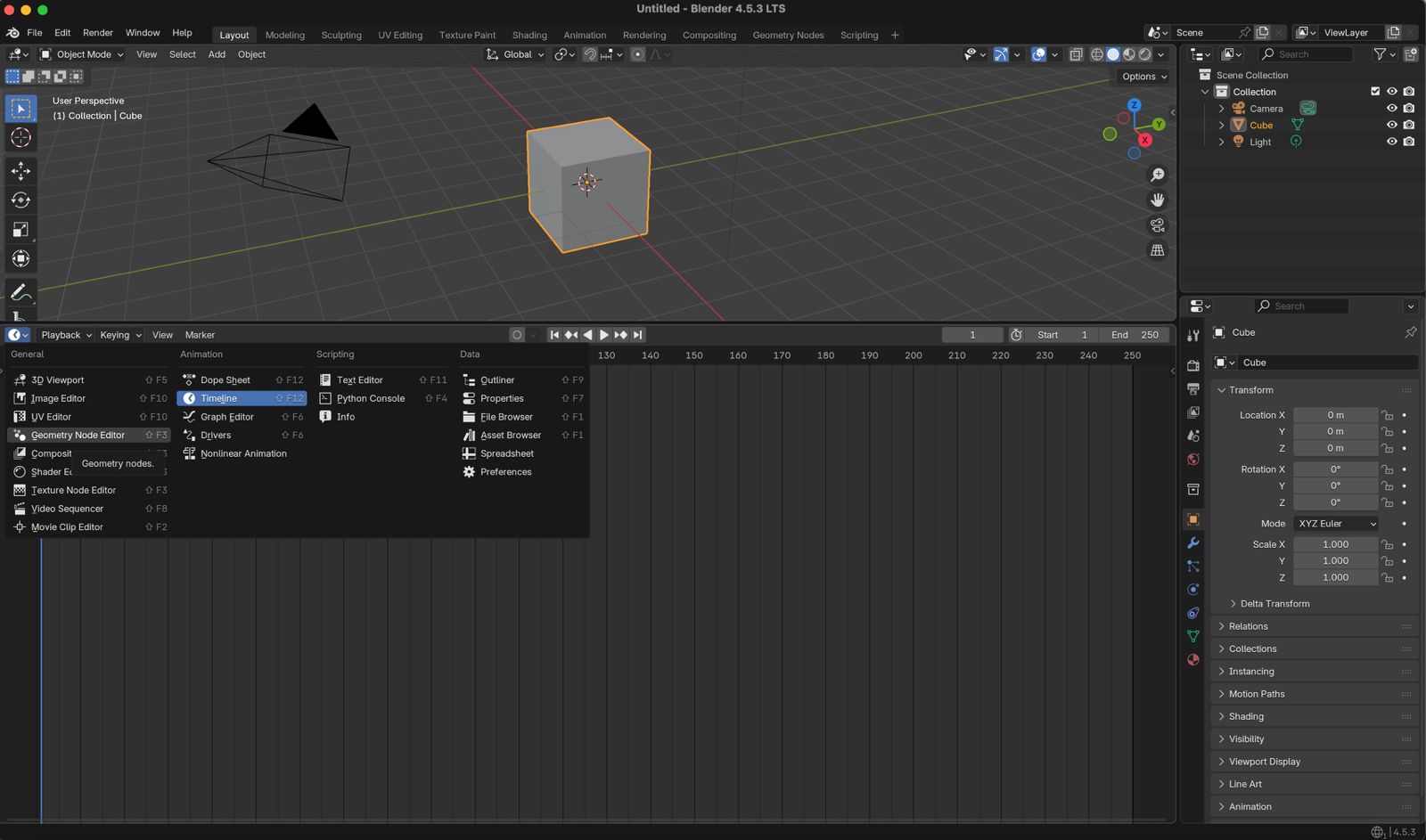Viewport: 1426px width, 840px height.
Task: Open the Object Mode dropdown
Action: pyautogui.click(x=83, y=54)
